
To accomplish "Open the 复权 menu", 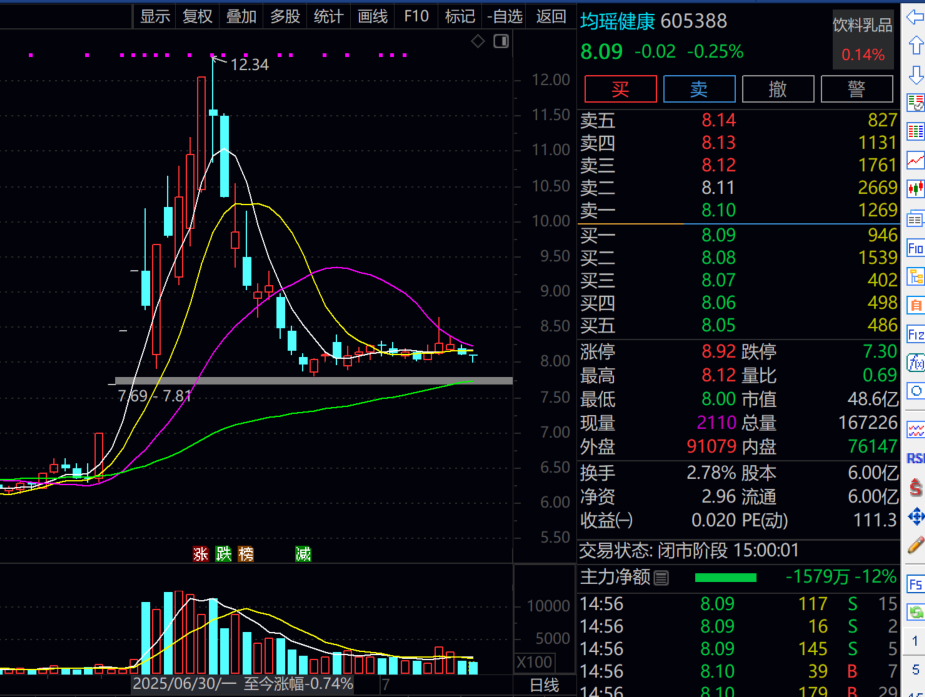I will (198, 16).
